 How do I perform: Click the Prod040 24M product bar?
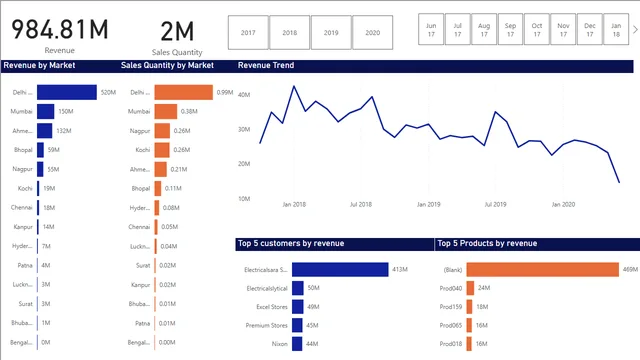tap(470, 288)
